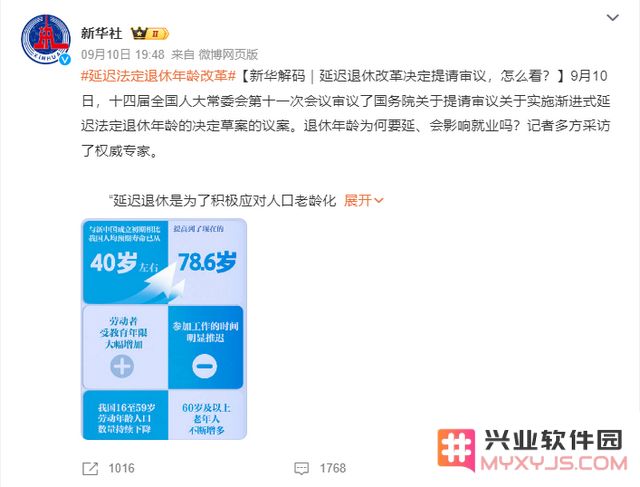The image size is (640, 487).
Task: Open the post options chevron menu
Action: click(613, 18)
